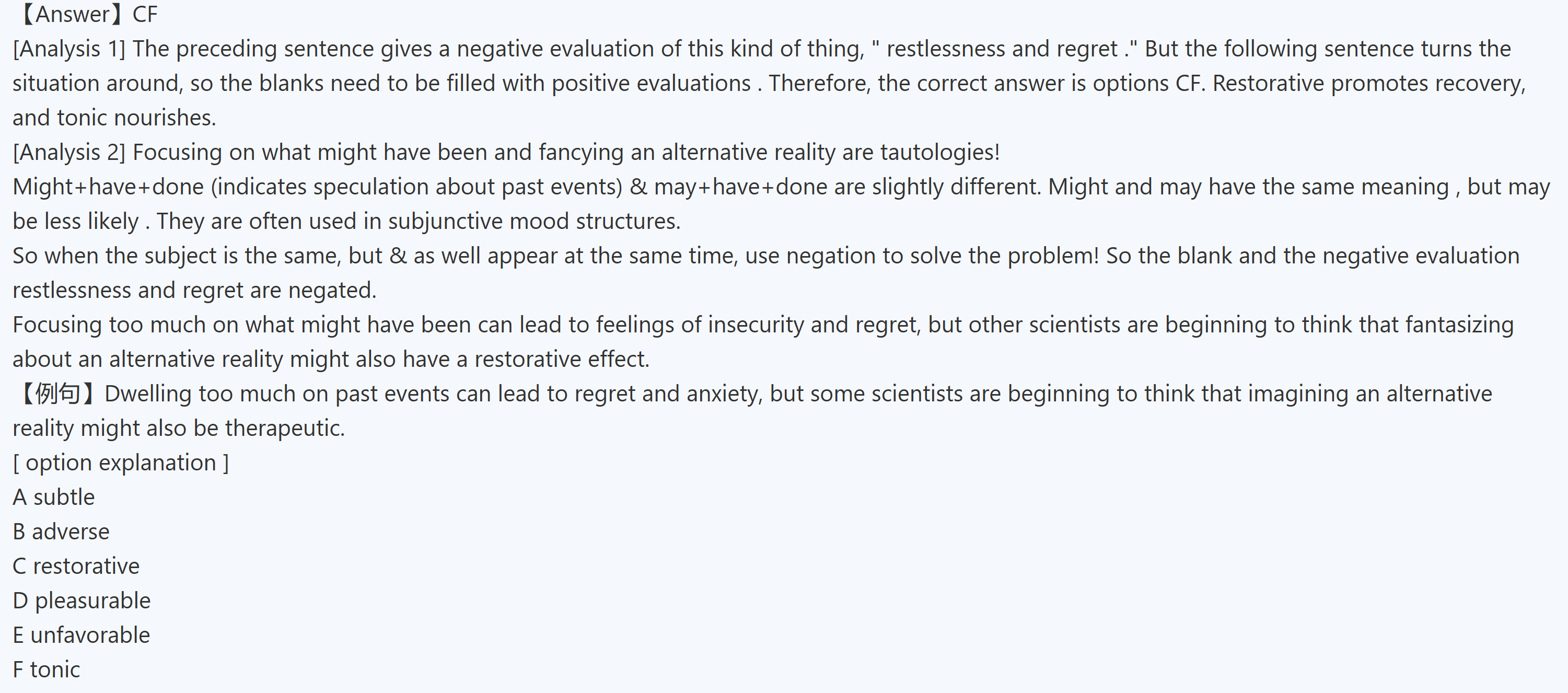Image resolution: width=1568 pixels, height=693 pixels.
Task: Click the words "restorative effect."
Action: pos(561,359)
